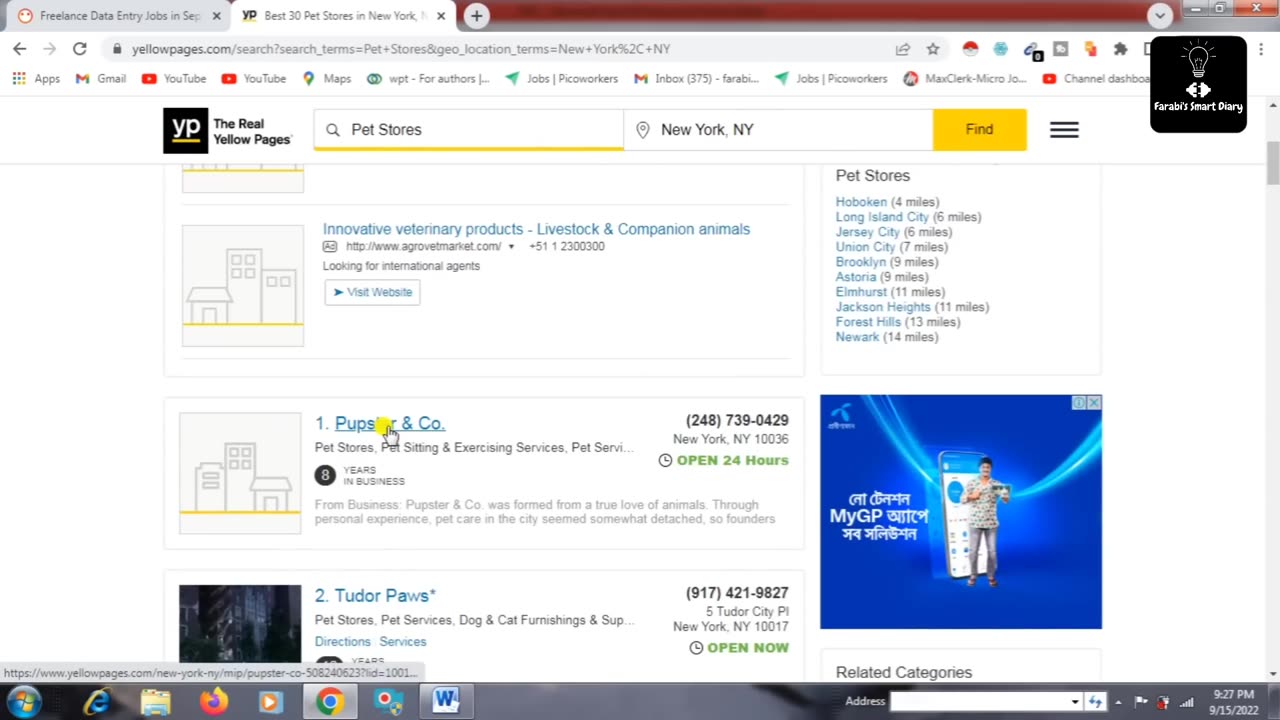The image size is (1280, 720).
Task: Open the wpt - For authors bookmark
Action: click(428, 78)
